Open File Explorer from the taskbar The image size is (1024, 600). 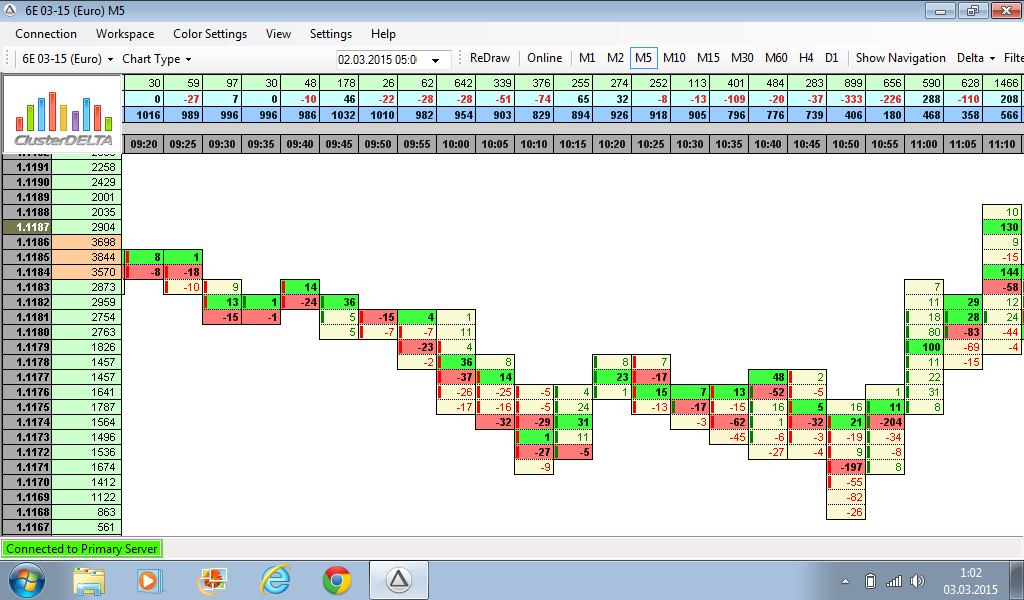pos(89,580)
